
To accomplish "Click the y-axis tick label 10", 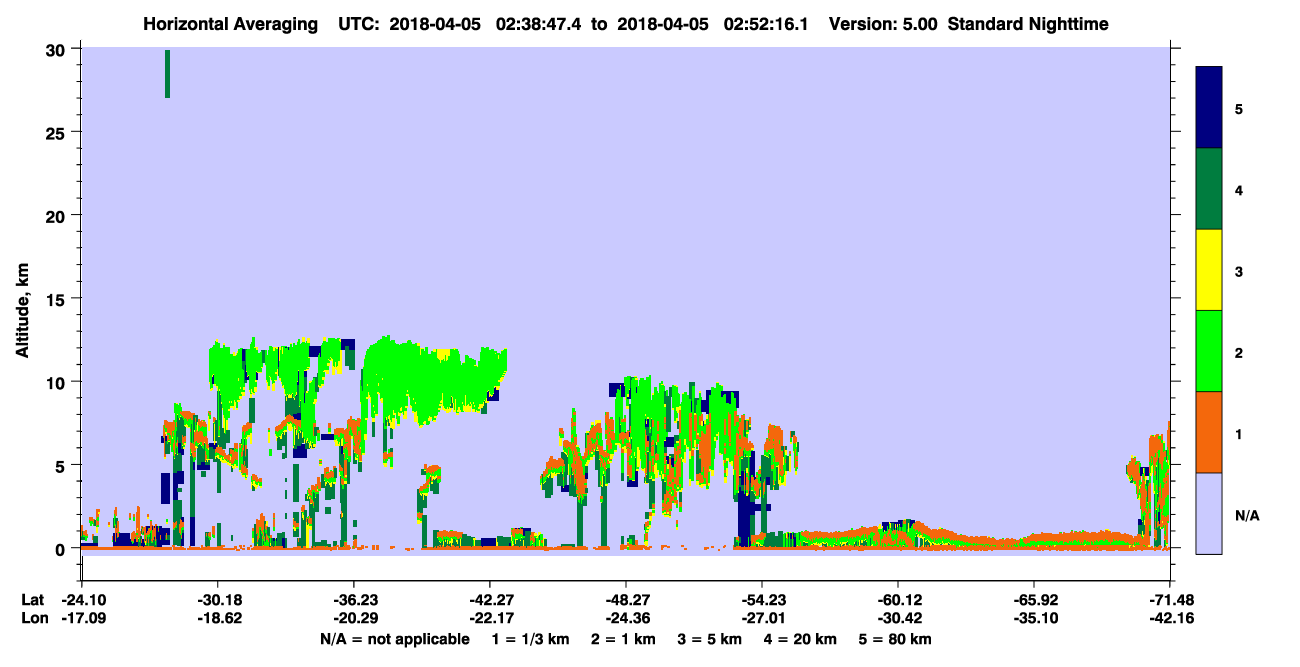I will [x=58, y=382].
